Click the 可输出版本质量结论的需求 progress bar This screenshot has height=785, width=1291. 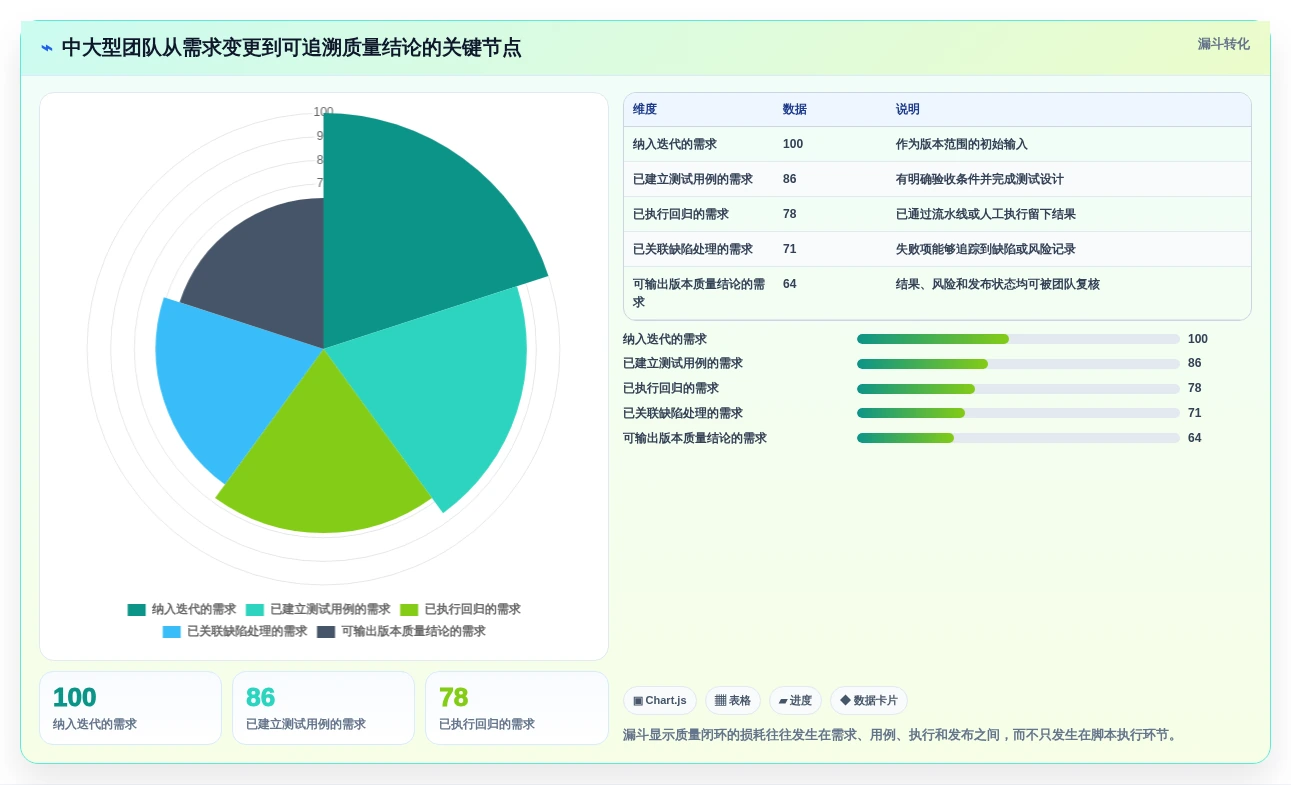coord(1018,438)
